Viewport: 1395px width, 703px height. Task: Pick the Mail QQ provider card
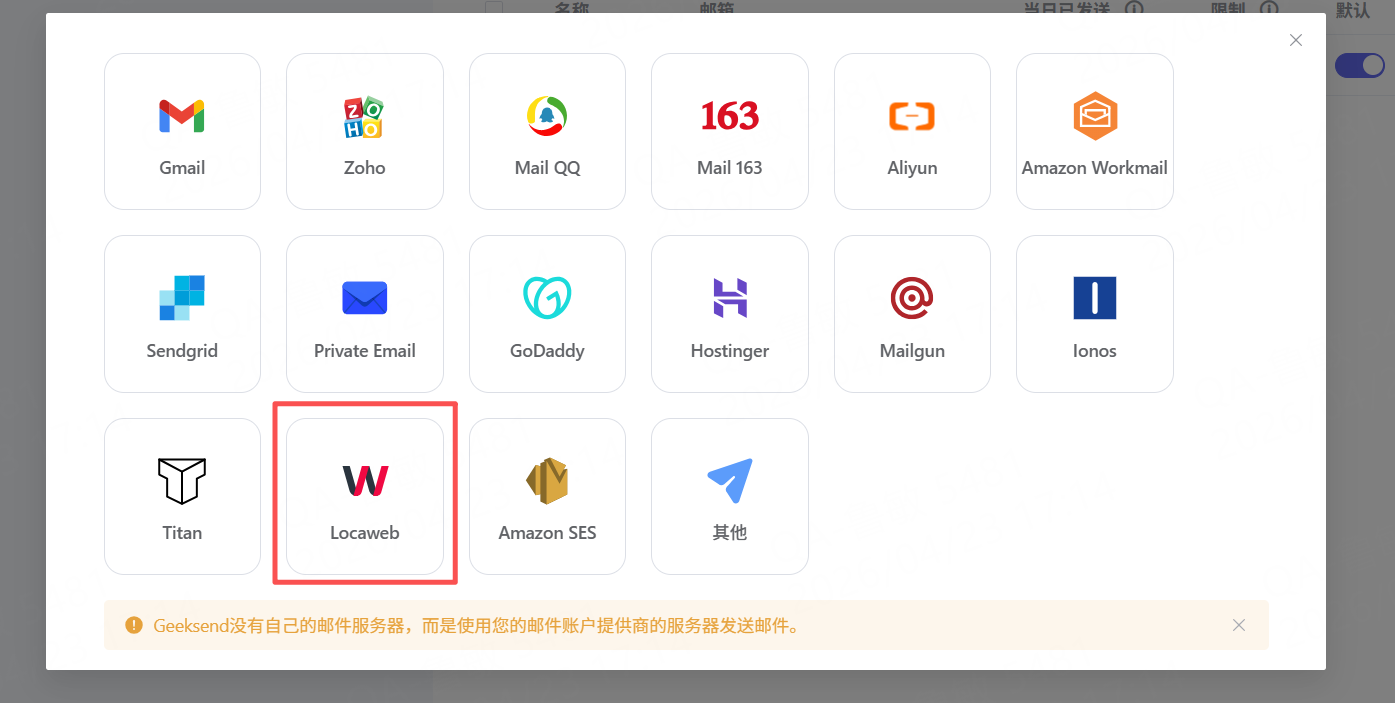(547, 131)
